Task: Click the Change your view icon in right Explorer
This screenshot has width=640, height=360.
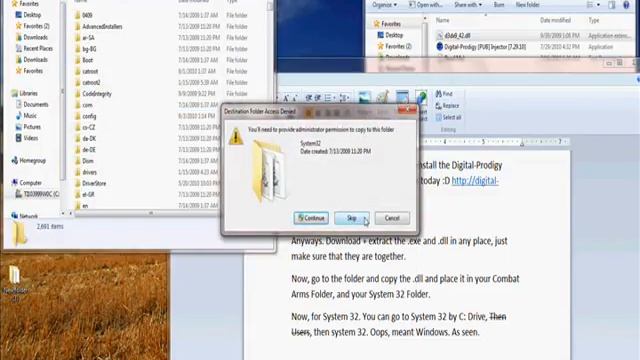Action: pyautogui.click(x=590, y=5)
